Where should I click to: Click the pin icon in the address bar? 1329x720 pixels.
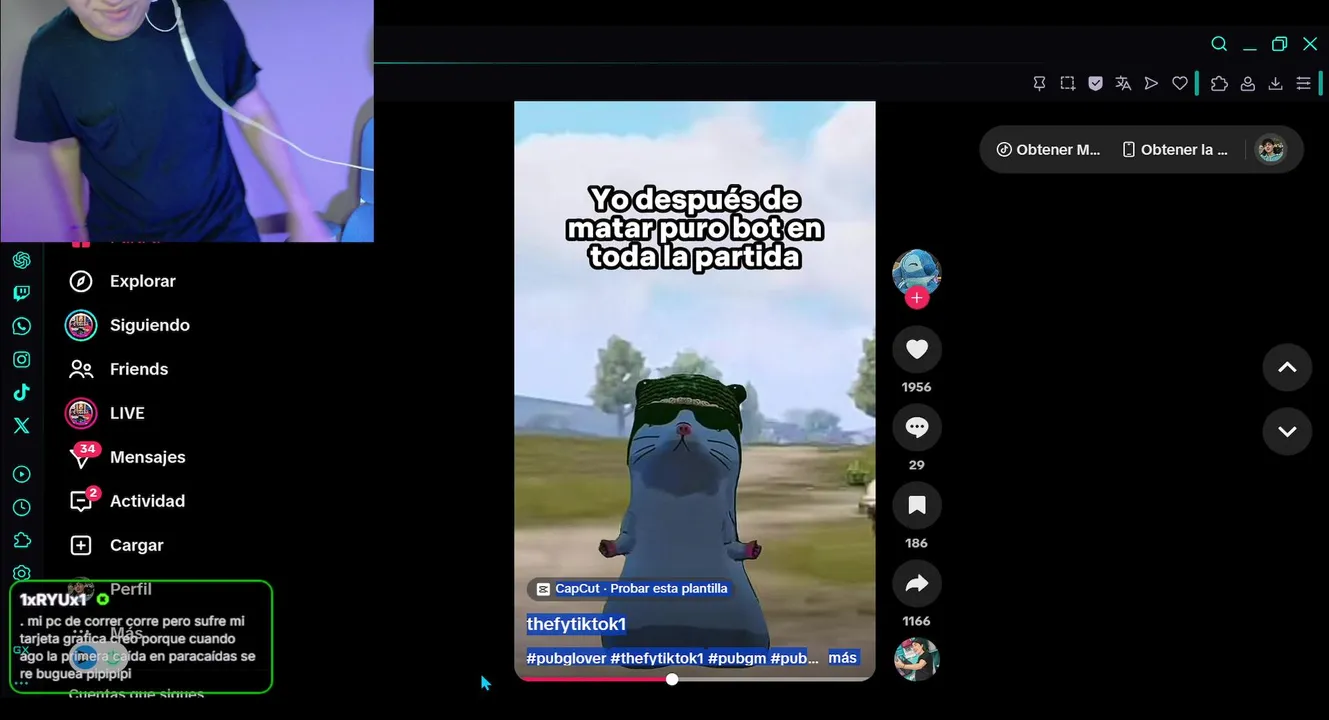[1039, 84]
